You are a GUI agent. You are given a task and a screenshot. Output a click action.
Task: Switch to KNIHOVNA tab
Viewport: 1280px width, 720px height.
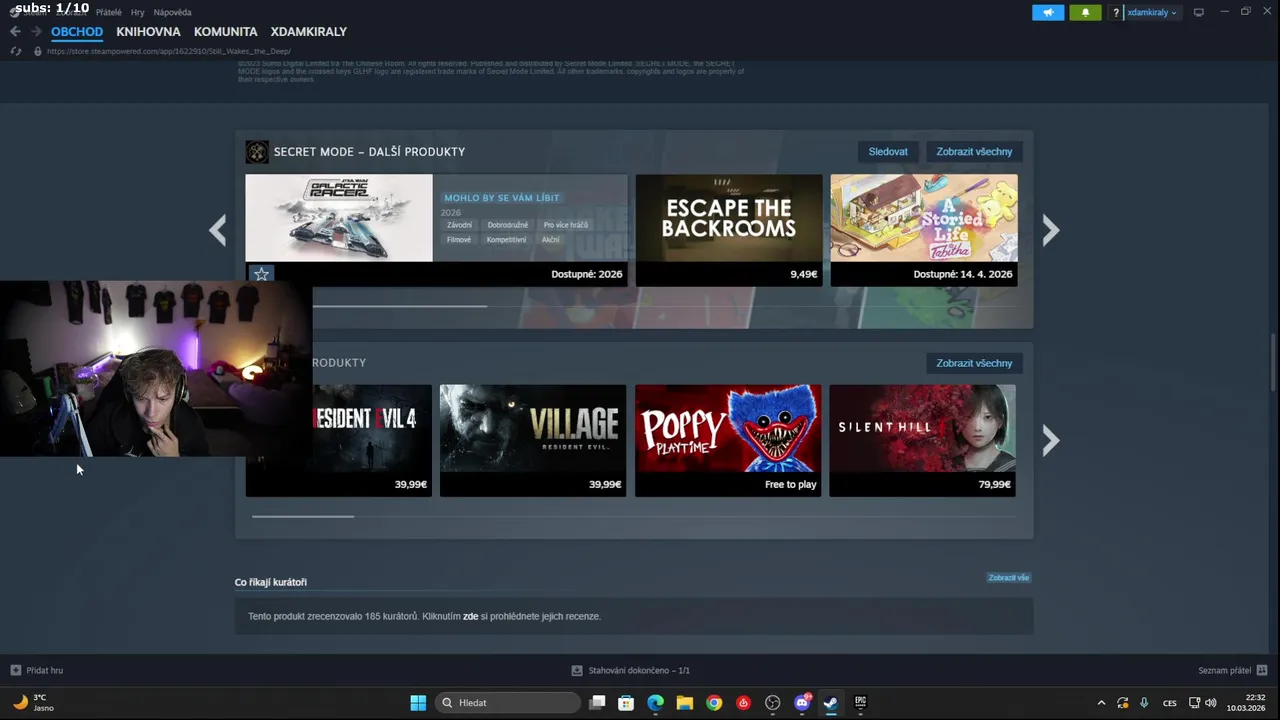pyautogui.click(x=148, y=32)
